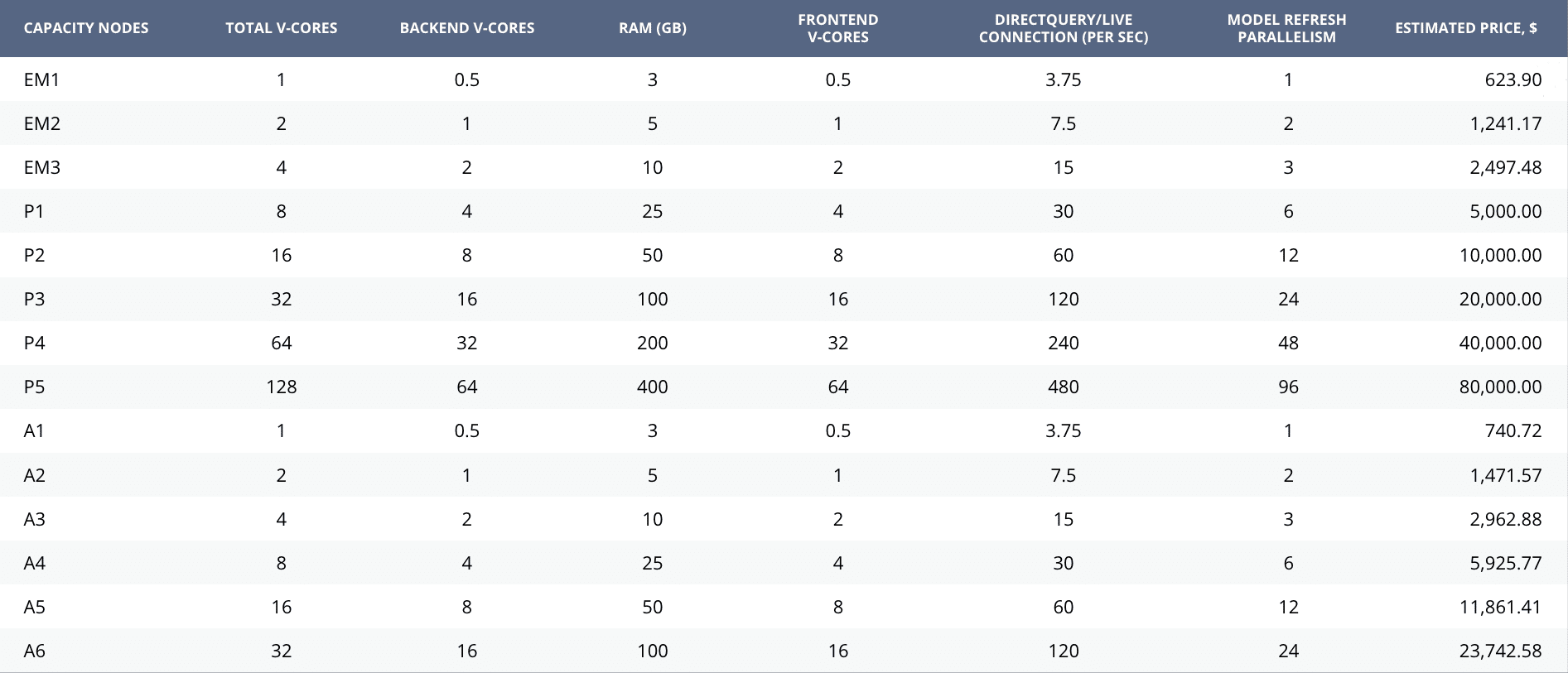Click the Capacity Nodes column header
The image size is (1568, 673).
tap(86, 28)
